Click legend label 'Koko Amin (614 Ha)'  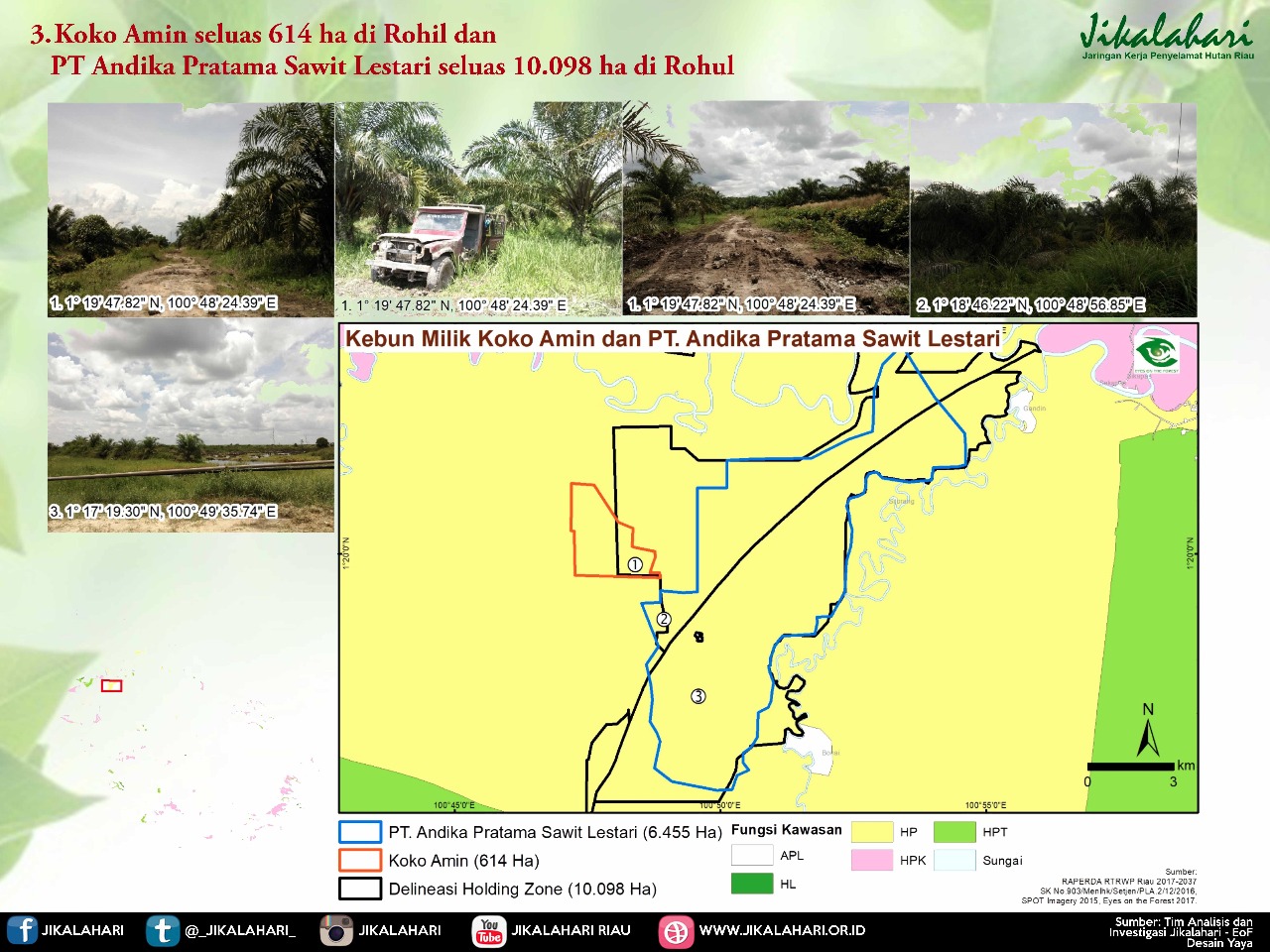coord(464,860)
